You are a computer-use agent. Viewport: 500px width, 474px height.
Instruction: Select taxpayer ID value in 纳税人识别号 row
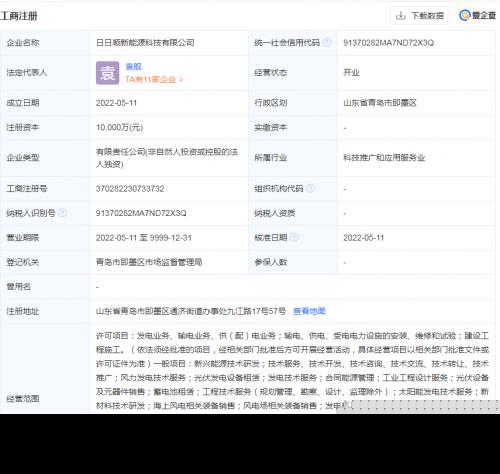[x=141, y=213]
